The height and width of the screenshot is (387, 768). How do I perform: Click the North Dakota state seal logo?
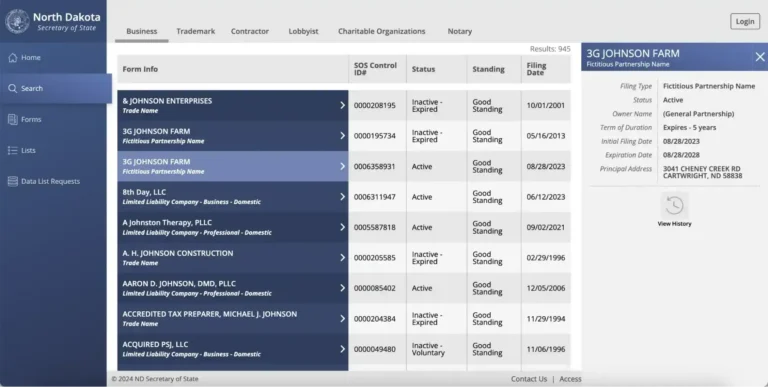pyautogui.click(x=17, y=21)
